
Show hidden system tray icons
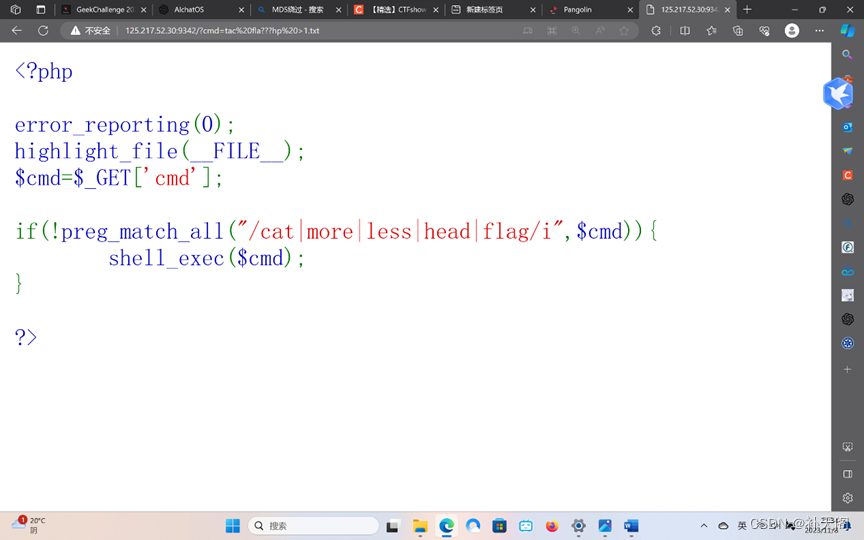704,526
